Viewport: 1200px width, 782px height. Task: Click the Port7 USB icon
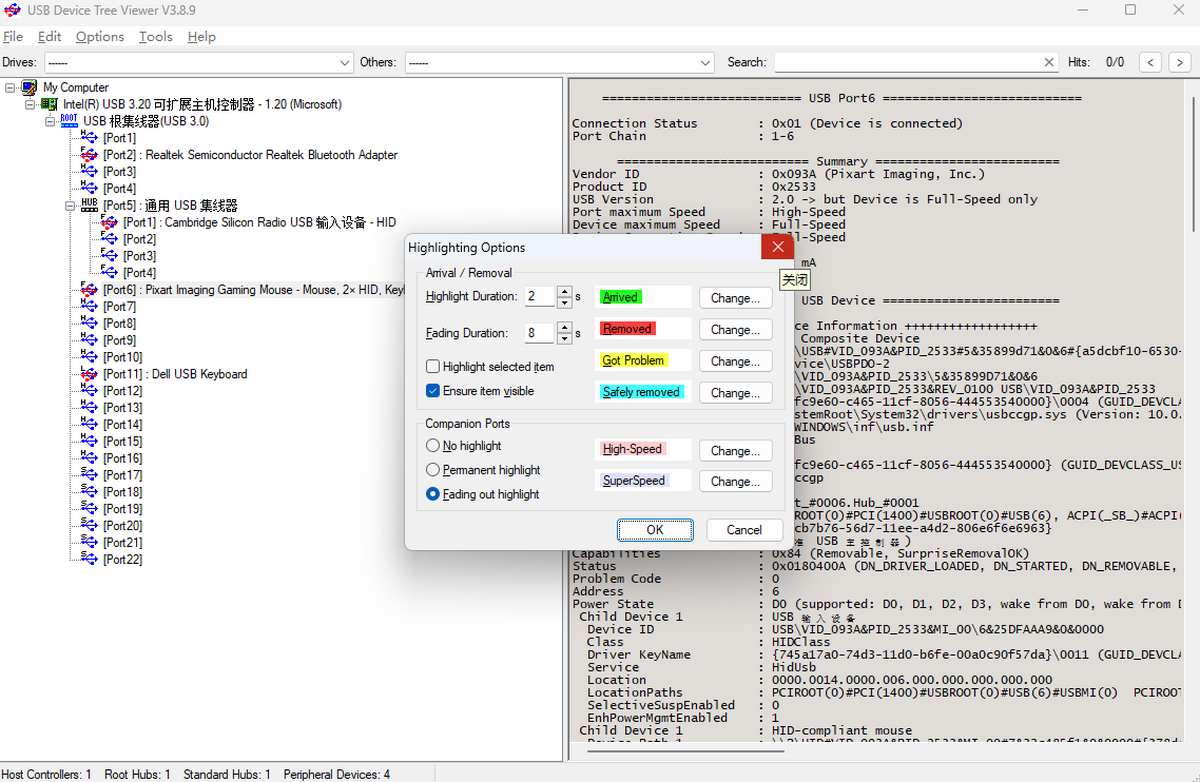tap(89, 306)
